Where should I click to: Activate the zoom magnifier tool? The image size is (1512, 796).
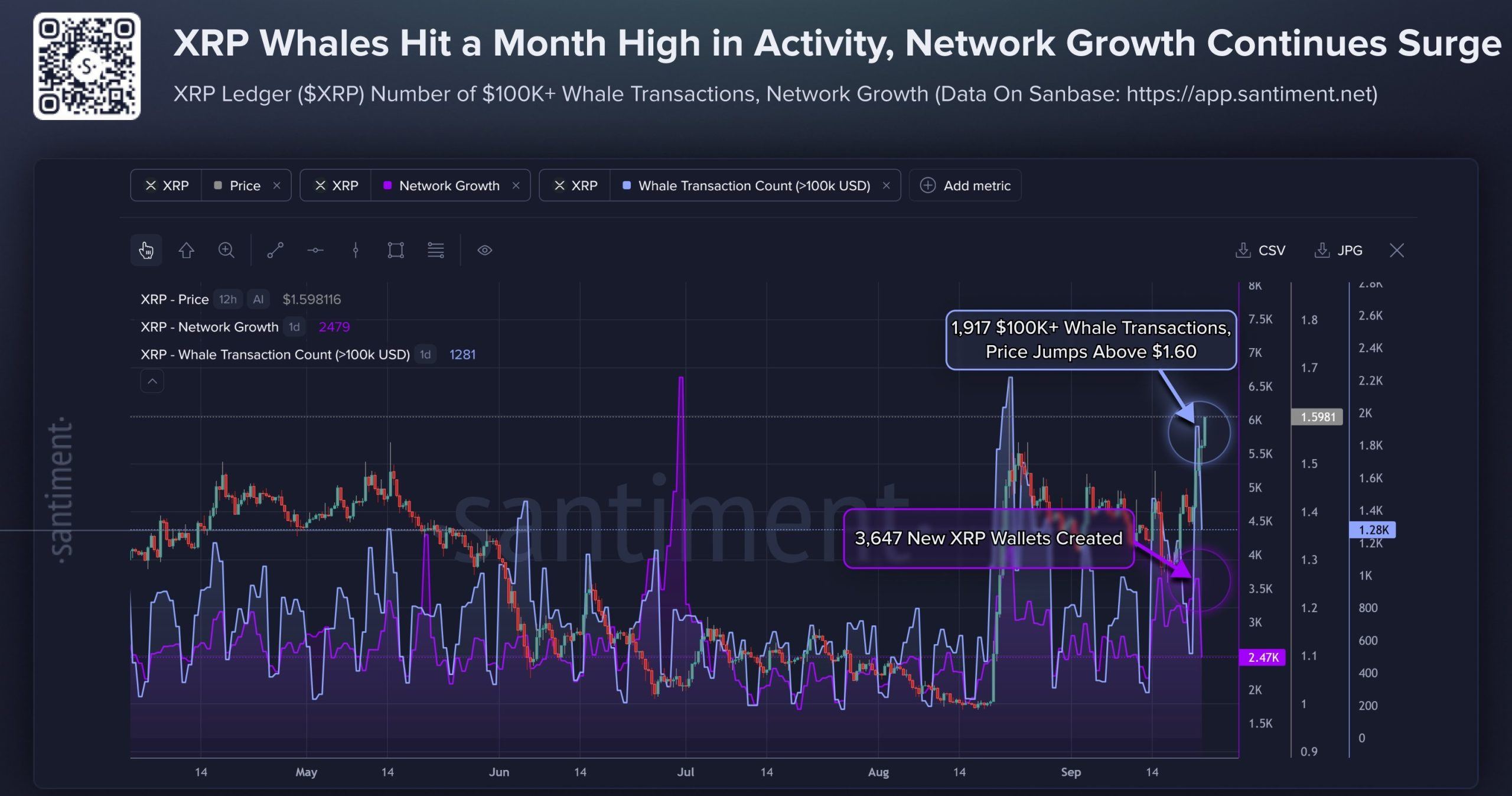point(226,251)
